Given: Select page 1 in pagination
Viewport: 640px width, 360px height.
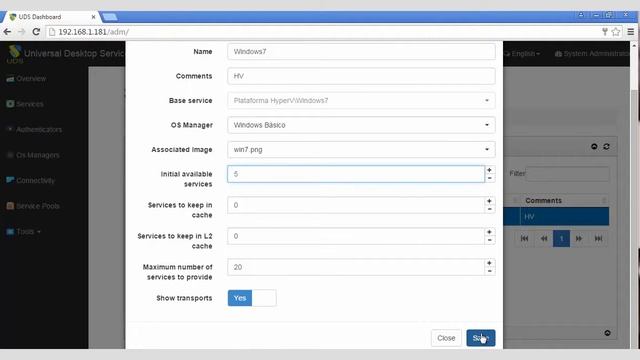Looking at the screenshot, I should coord(561,238).
